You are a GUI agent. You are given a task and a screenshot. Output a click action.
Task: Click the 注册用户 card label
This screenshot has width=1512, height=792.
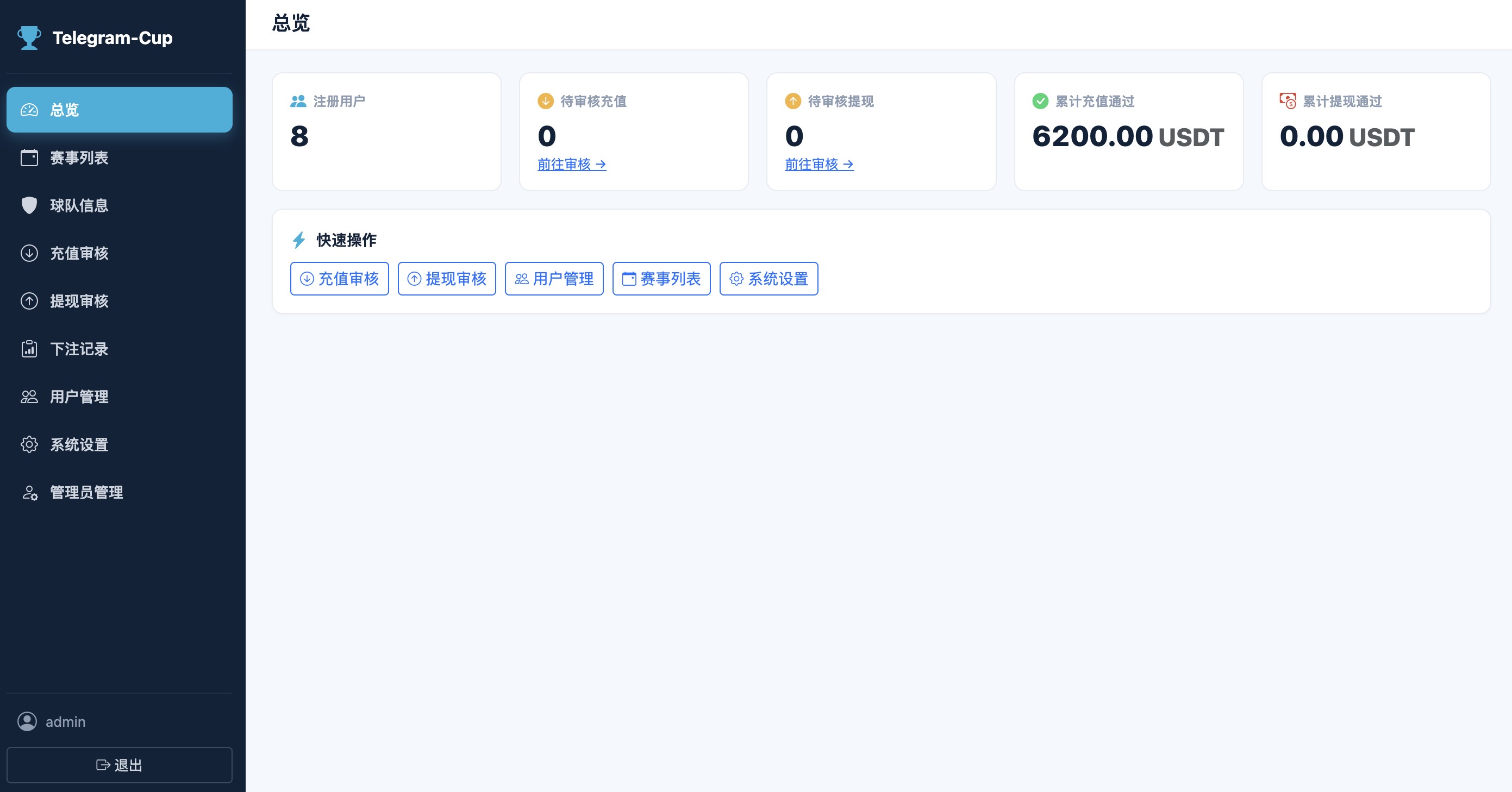tap(339, 101)
